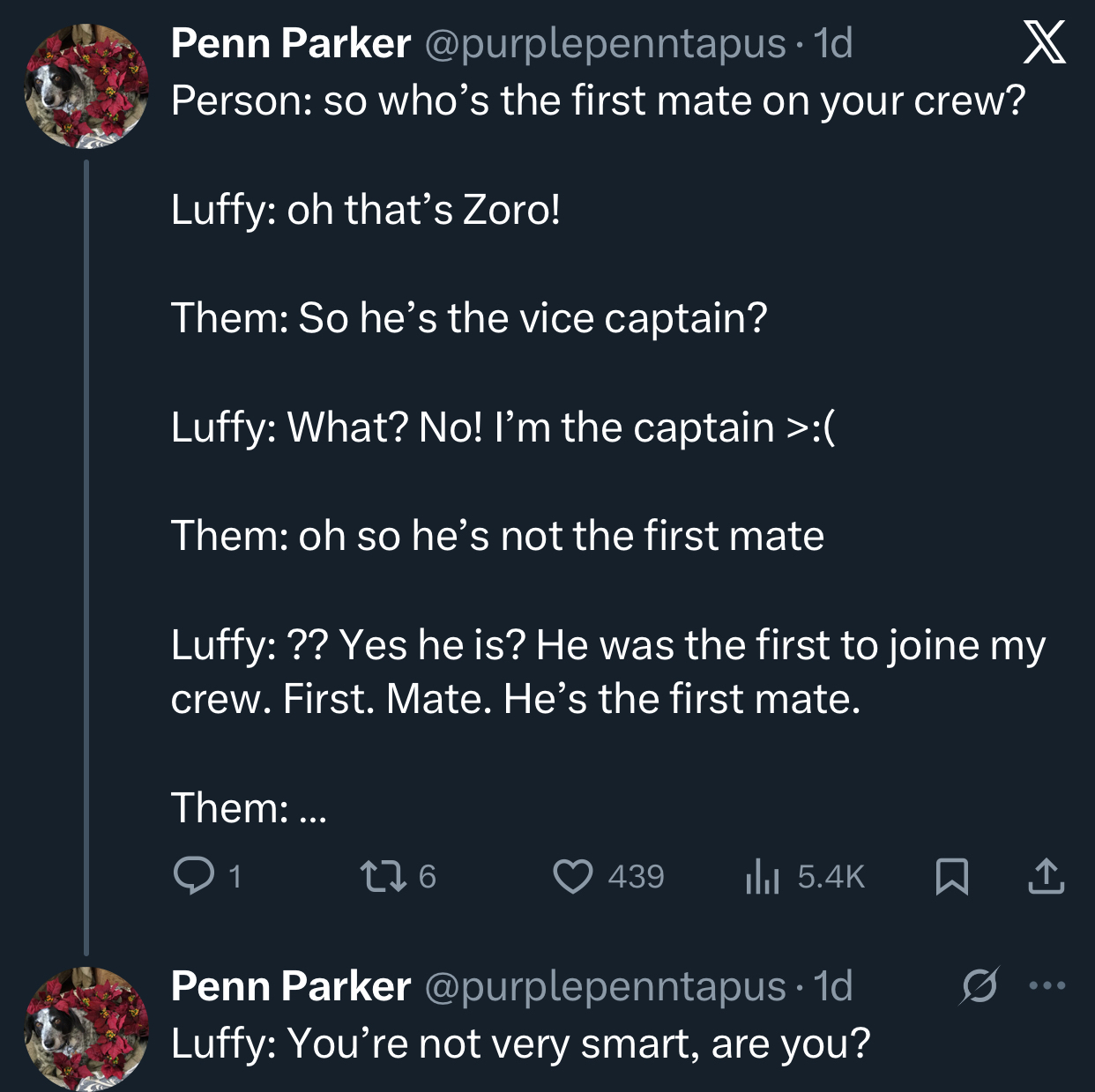This screenshot has height=1092, width=1095.
Task: Click the @purplepenntapus handle on the first tweet
Action: pyautogui.click(x=605, y=43)
